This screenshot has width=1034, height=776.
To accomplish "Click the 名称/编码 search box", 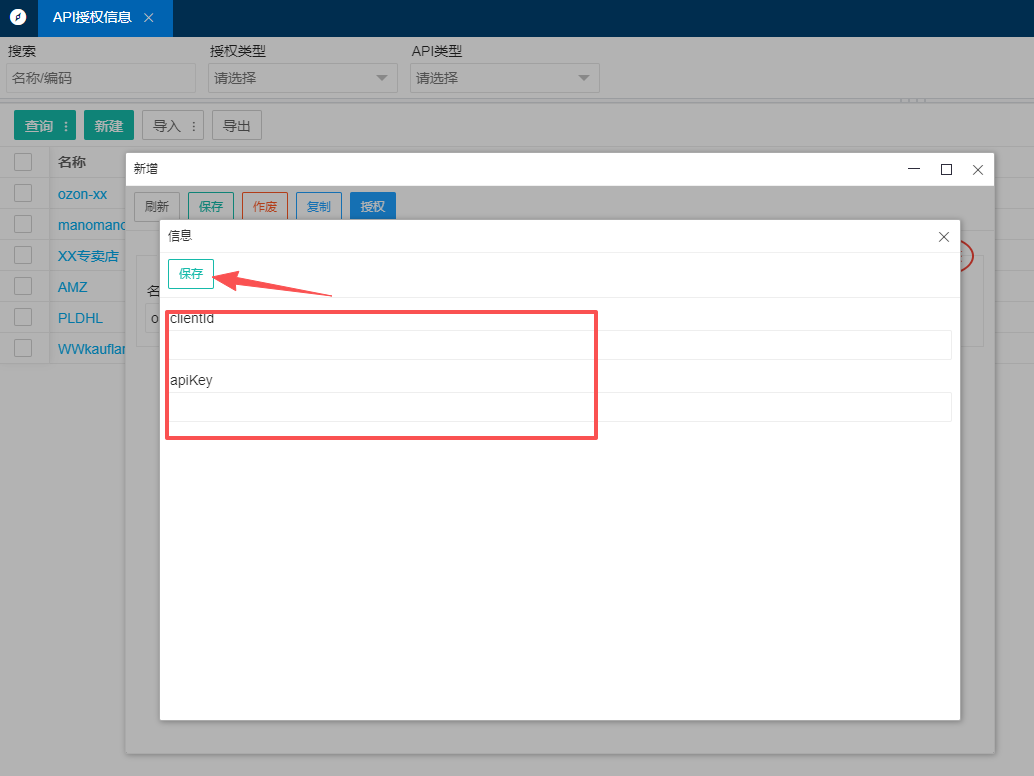I will pyautogui.click(x=101, y=78).
